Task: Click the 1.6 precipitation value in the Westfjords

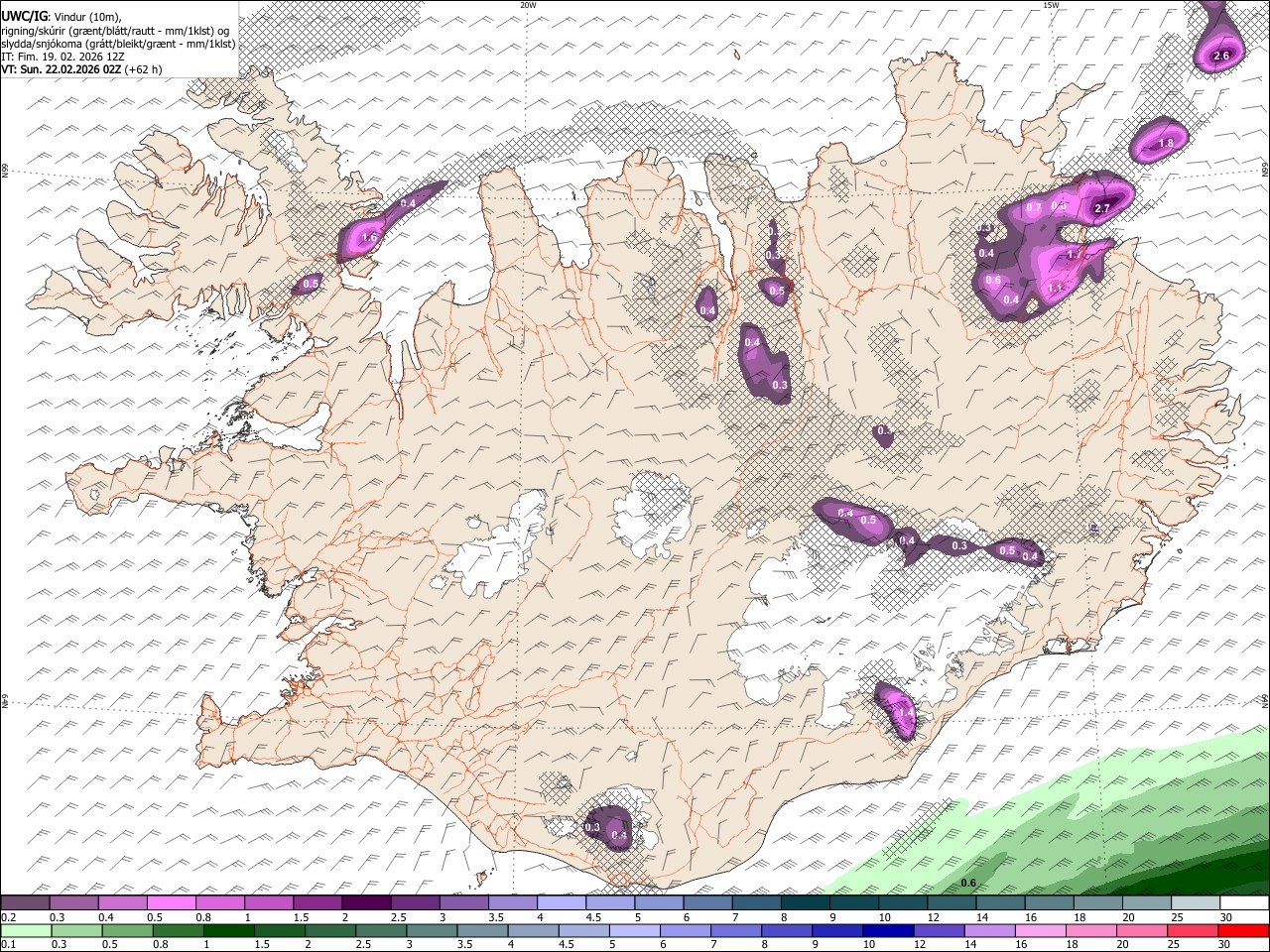Action: [x=369, y=238]
